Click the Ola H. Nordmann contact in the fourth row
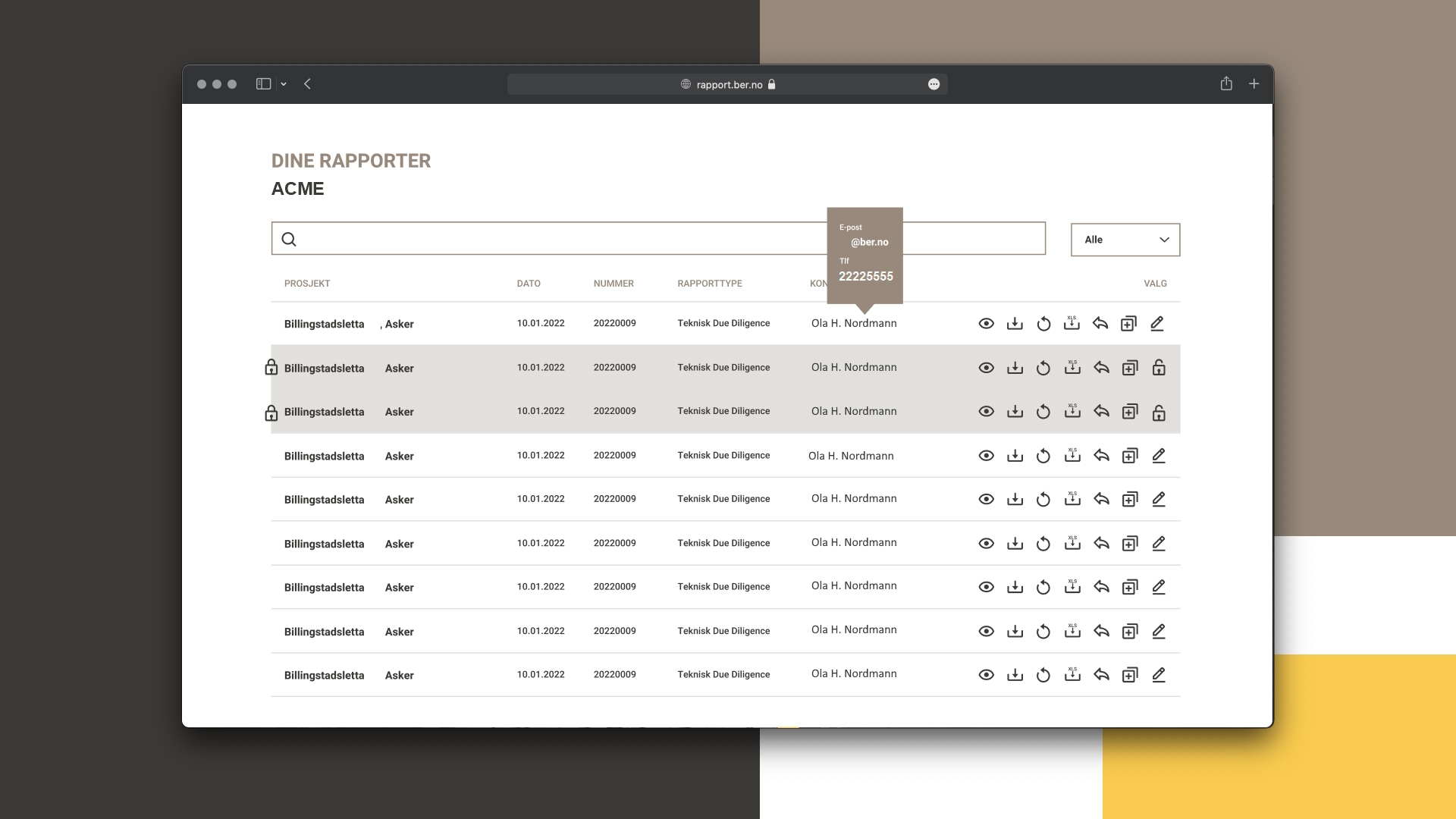The width and height of the screenshot is (1456, 819). click(851, 456)
